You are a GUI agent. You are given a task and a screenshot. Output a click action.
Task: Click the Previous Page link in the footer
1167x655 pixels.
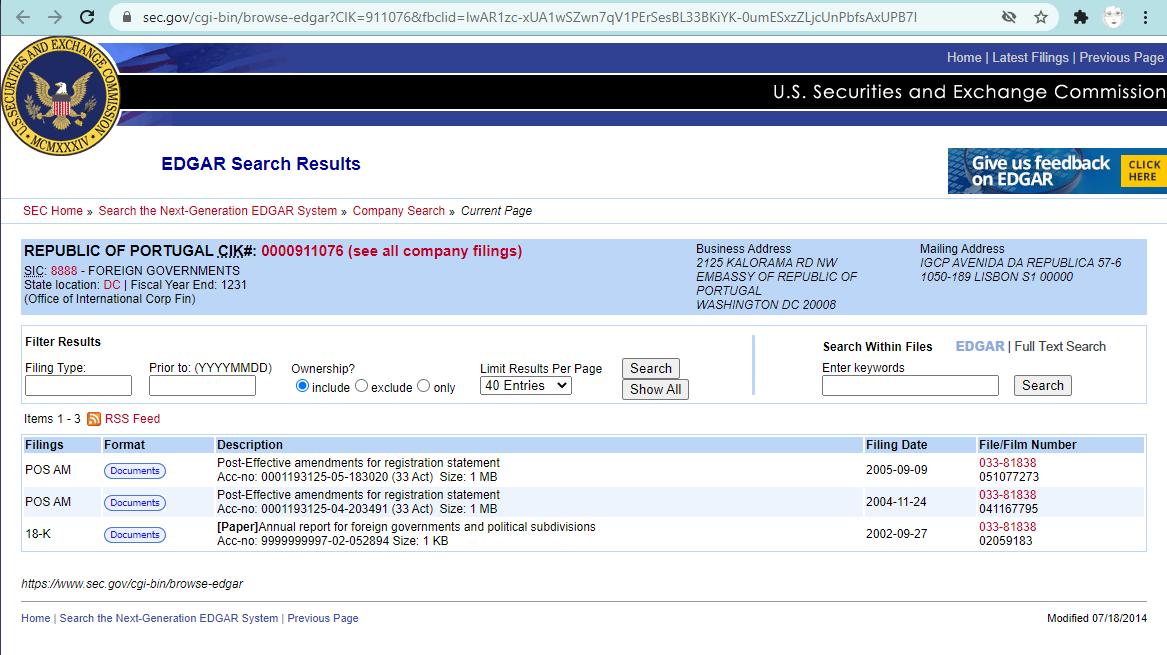(x=323, y=619)
